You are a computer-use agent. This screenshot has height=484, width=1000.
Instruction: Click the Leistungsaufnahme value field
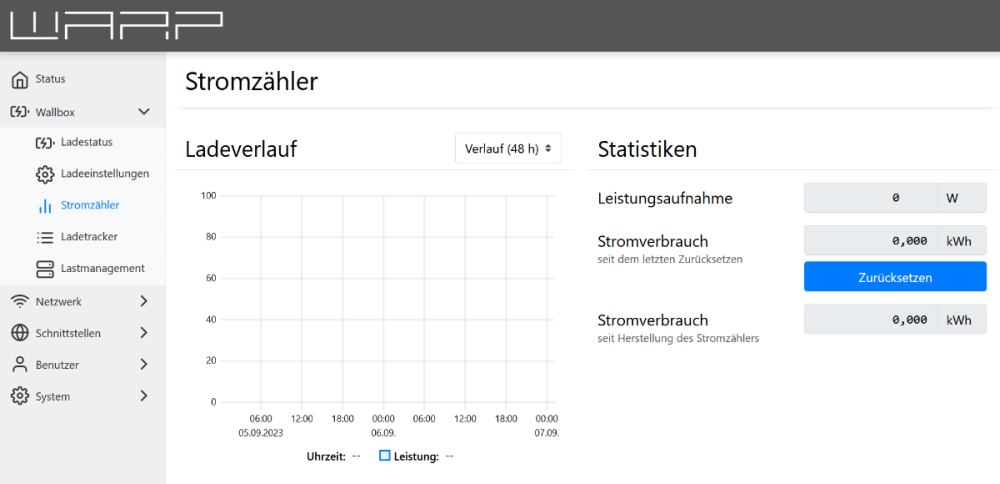coord(870,198)
